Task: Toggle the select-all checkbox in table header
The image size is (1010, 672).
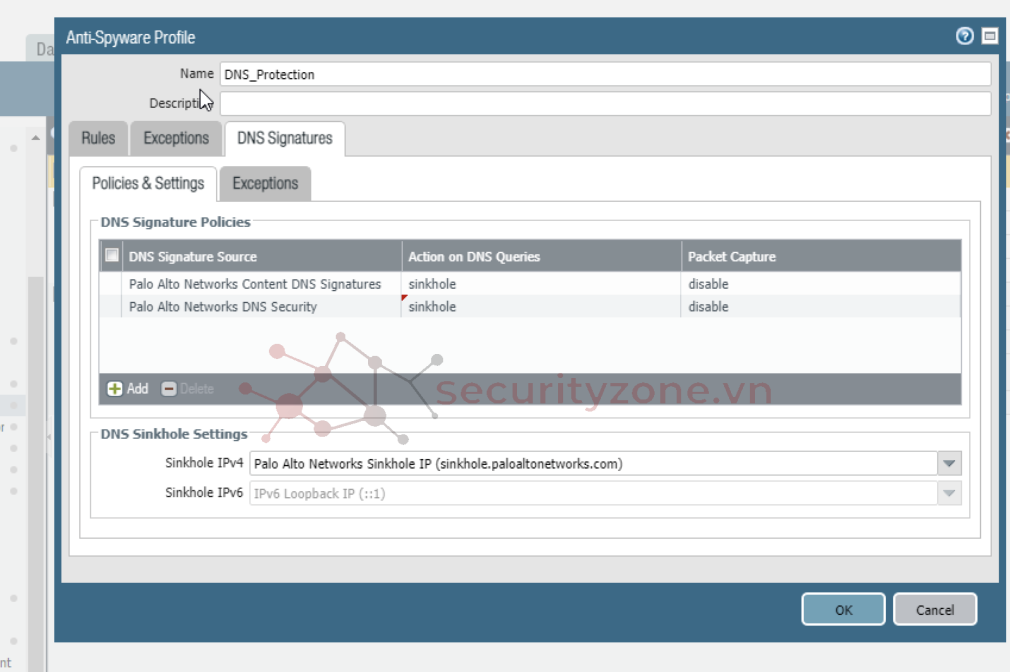Action: [112, 256]
